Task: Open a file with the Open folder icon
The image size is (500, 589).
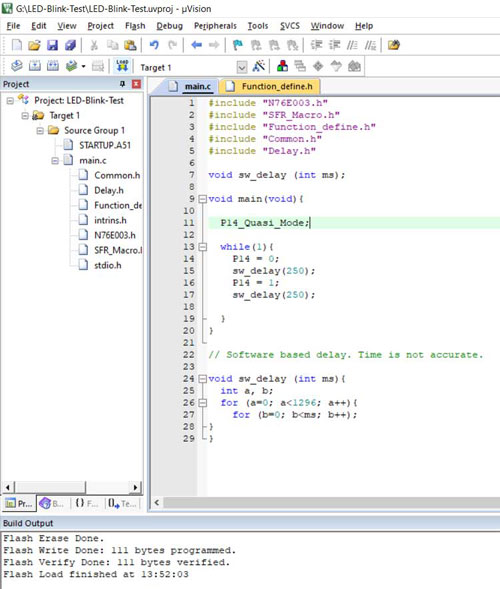Action: tap(34, 45)
